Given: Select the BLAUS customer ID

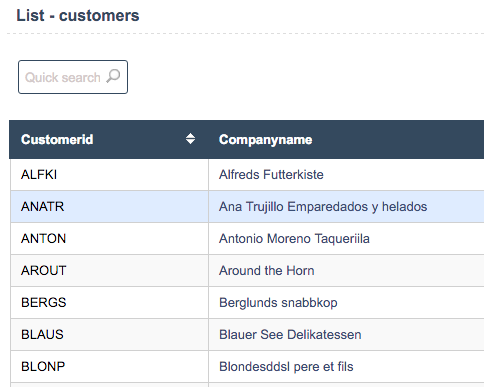Looking at the screenshot, I should click(x=42, y=335).
